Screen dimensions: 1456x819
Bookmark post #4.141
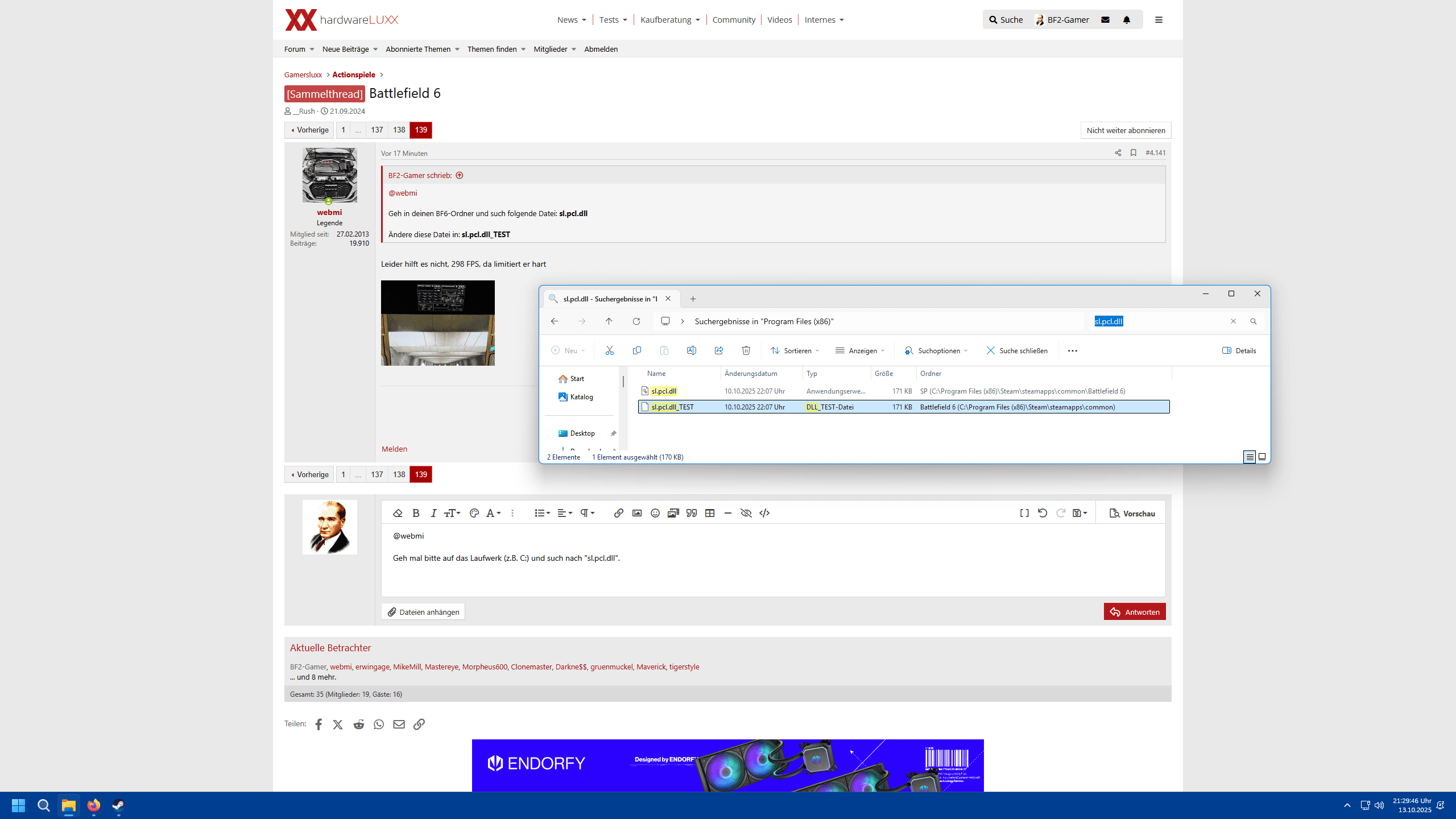pyautogui.click(x=1133, y=152)
